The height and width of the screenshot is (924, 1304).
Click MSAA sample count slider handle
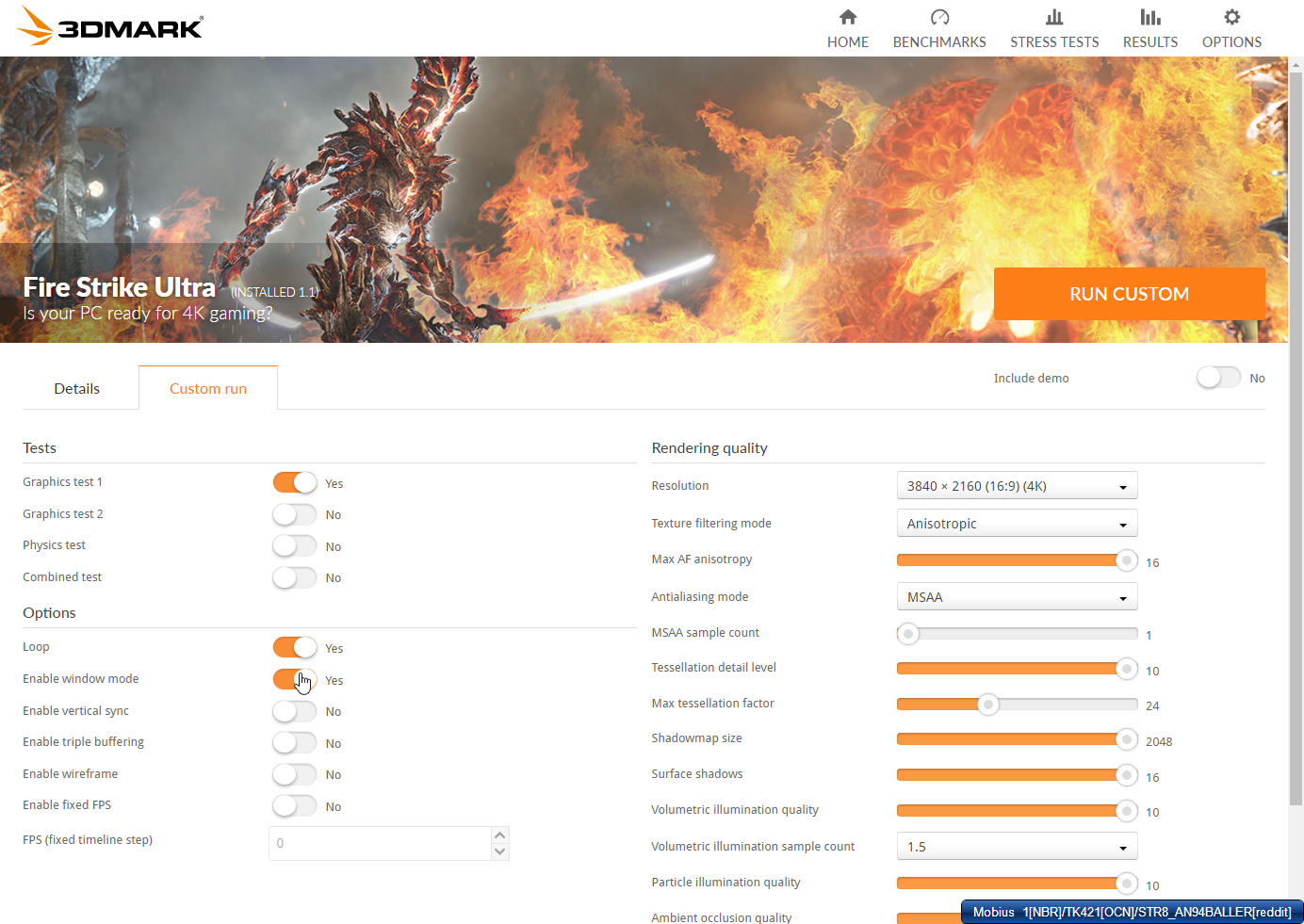pos(908,633)
